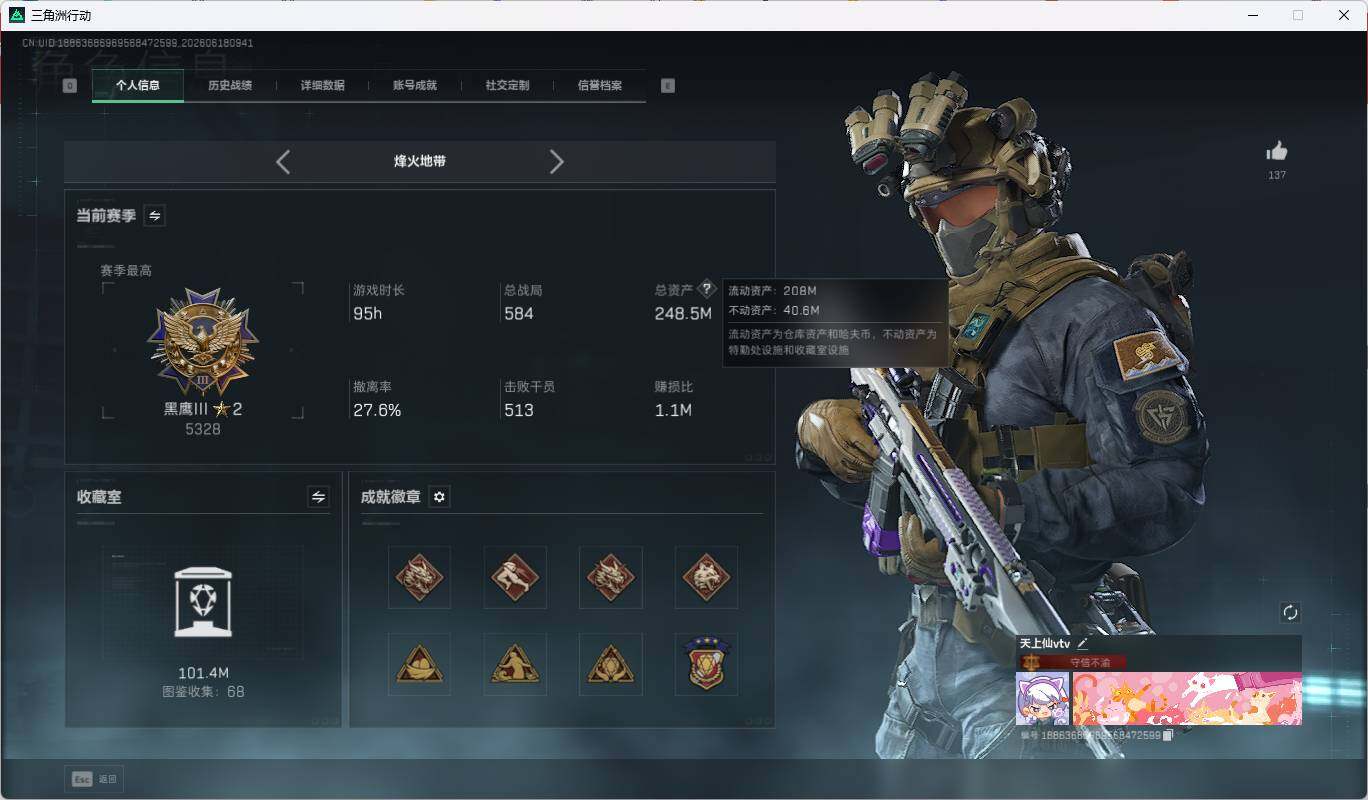Click the red shield badge with stars
The width and height of the screenshot is (1368, 800).
coord(706,664)
